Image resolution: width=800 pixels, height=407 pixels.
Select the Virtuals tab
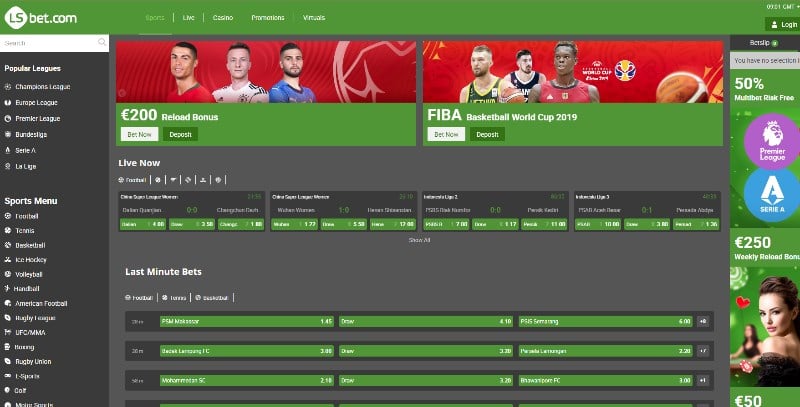point(314,17)
